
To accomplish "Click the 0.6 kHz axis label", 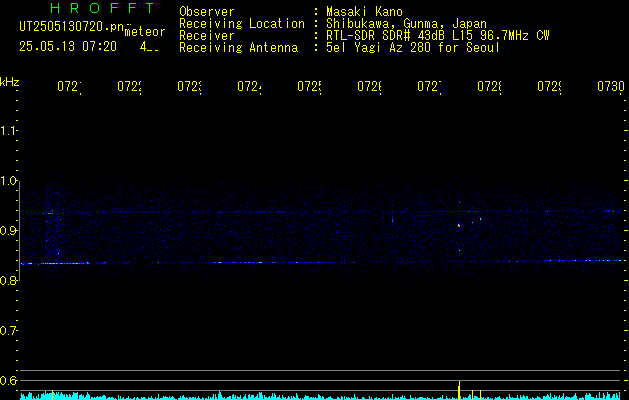I will [8, 380].
